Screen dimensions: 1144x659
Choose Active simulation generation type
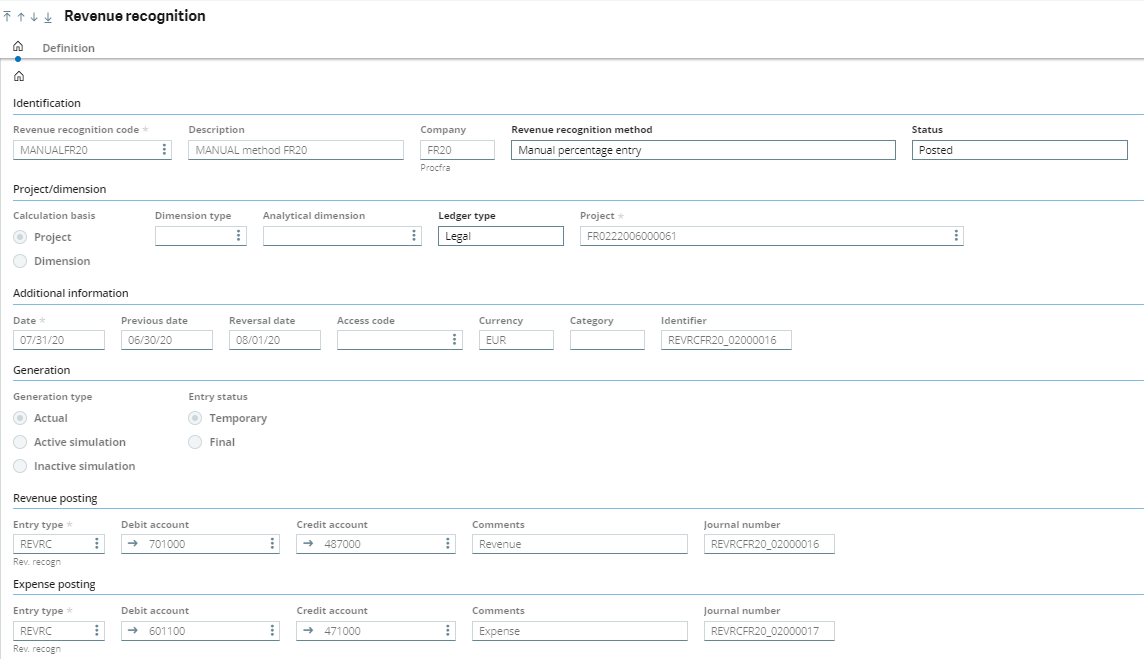pos(20,442)
